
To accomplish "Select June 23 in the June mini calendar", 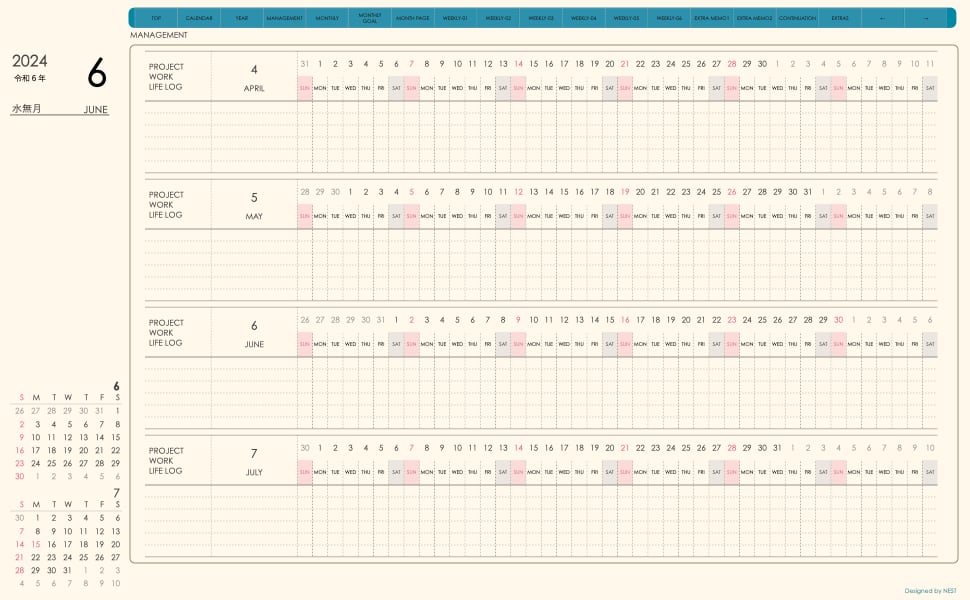I will [x=20, y=463].
